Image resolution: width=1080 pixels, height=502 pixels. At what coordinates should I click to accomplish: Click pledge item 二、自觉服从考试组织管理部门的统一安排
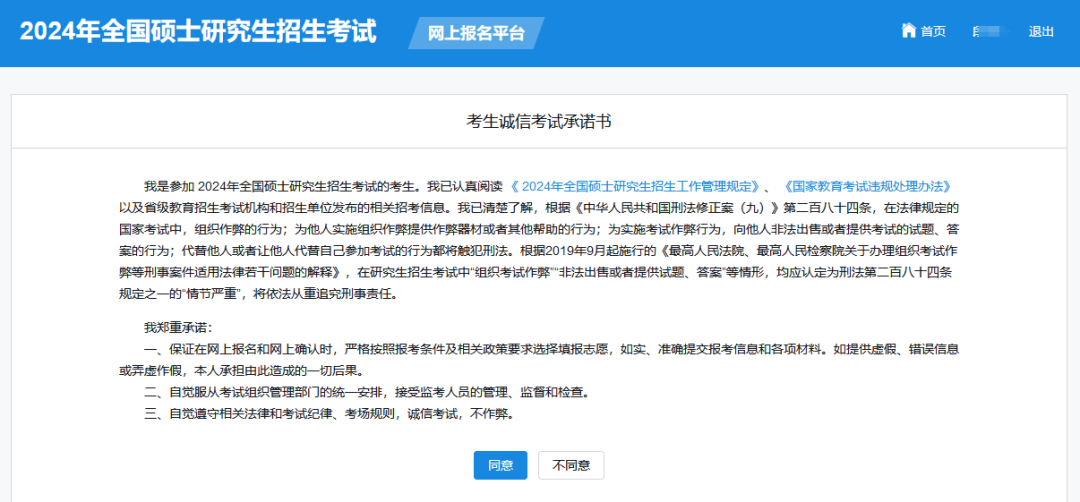[x=367, y=394]
